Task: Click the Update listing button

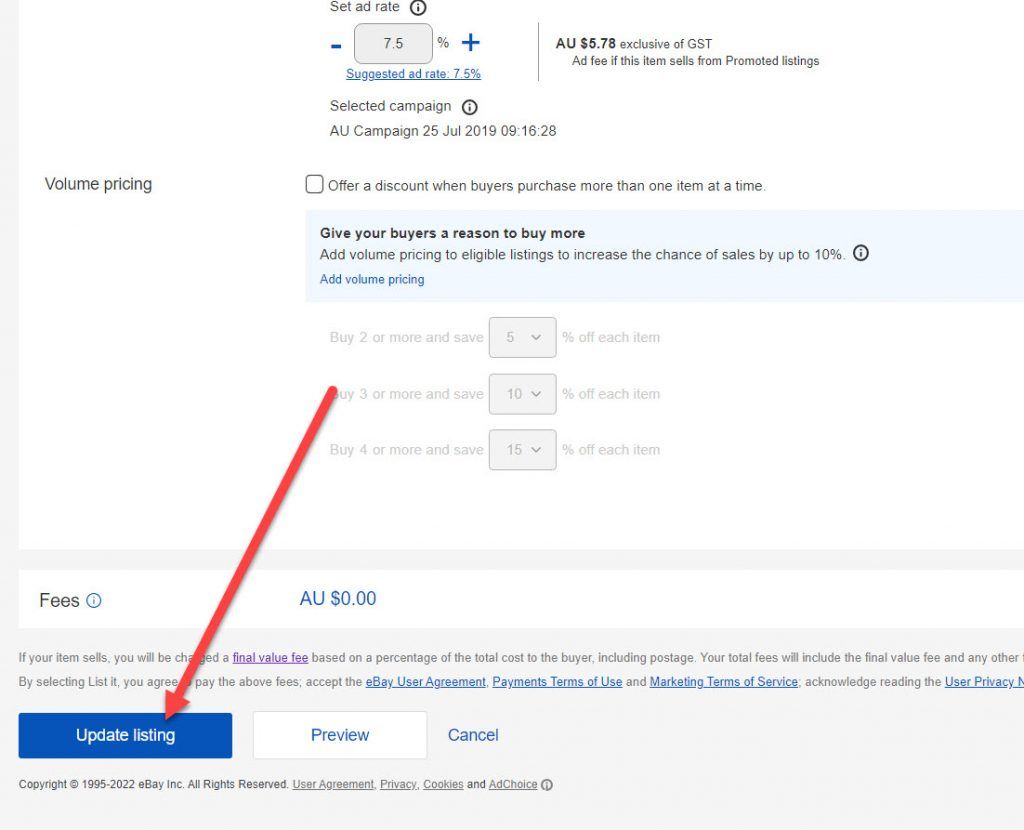Action: coord(125,735)
